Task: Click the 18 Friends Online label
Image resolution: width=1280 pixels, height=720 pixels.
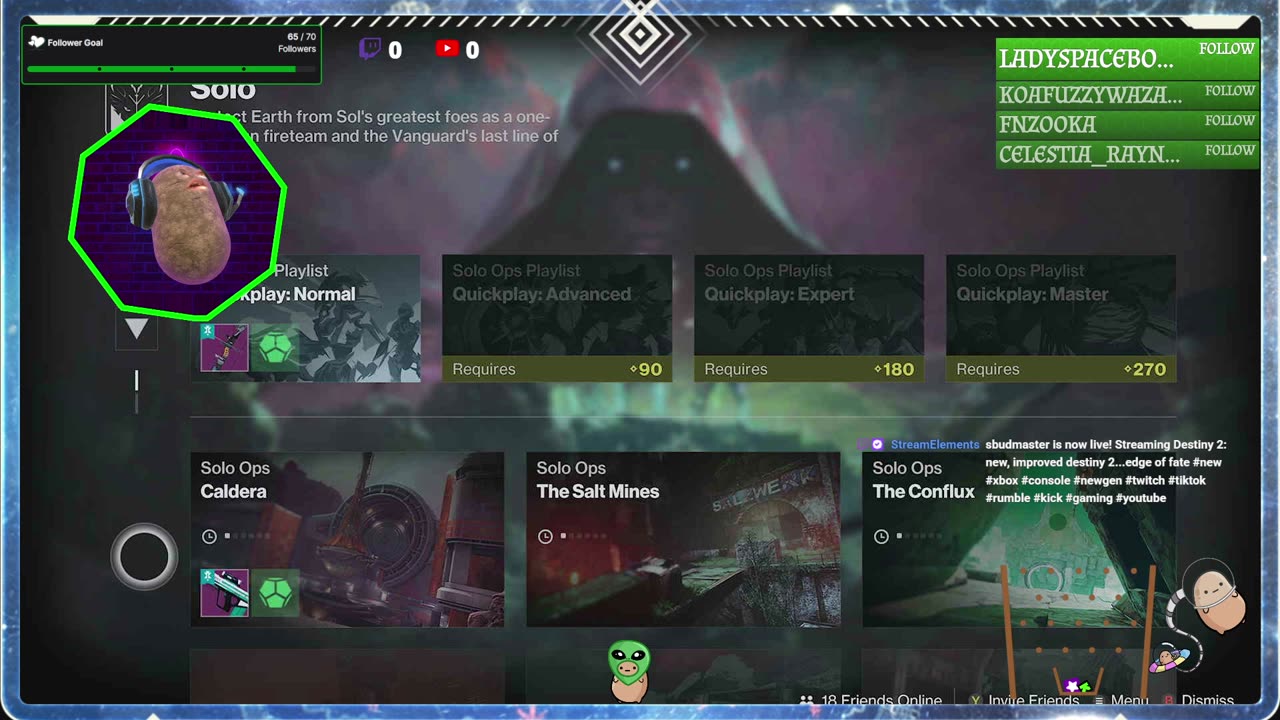Action: pyautogui.click(x=881, y=701)
